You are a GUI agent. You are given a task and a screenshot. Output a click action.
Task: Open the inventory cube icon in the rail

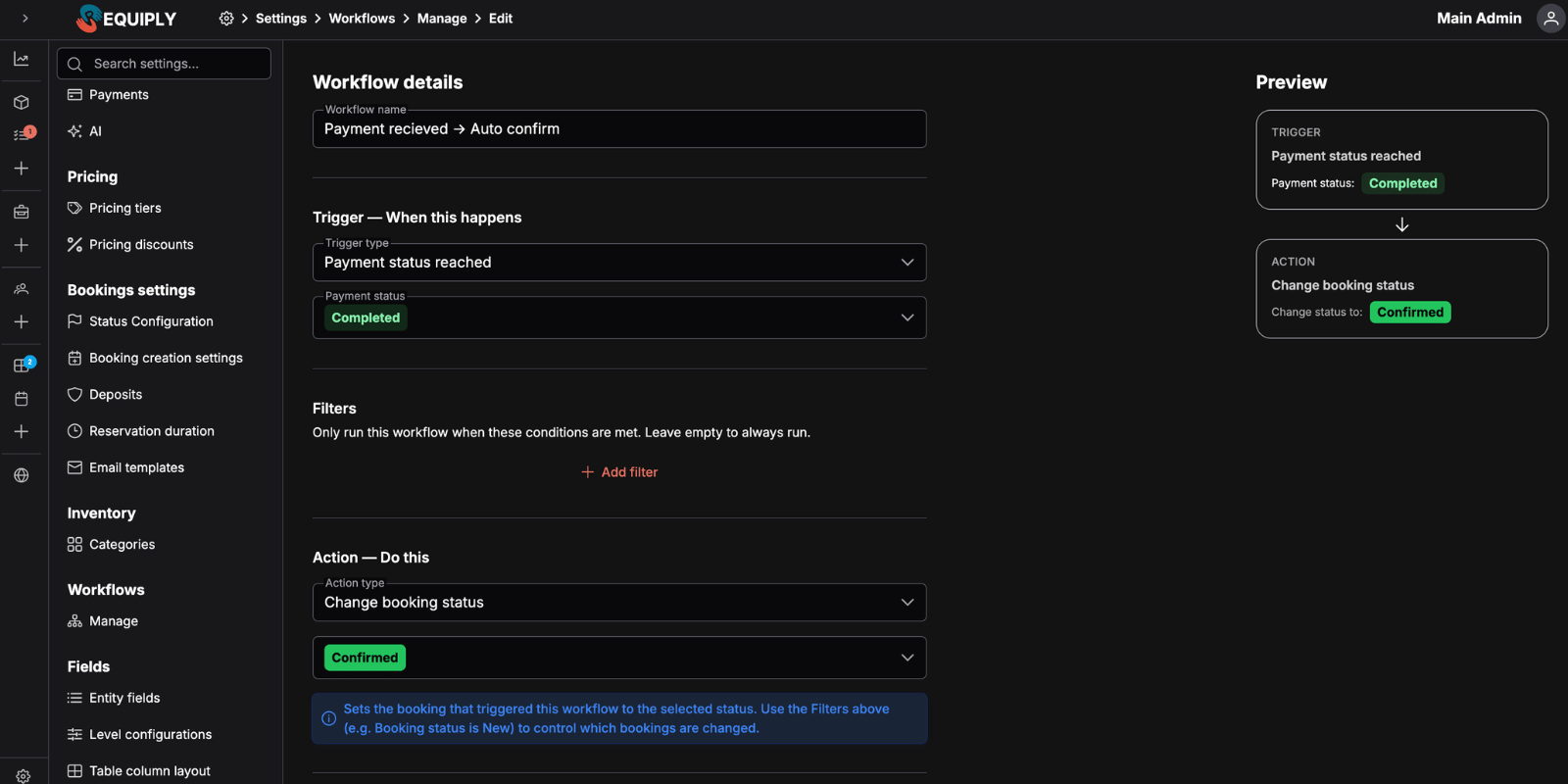(x=22, y=102)
